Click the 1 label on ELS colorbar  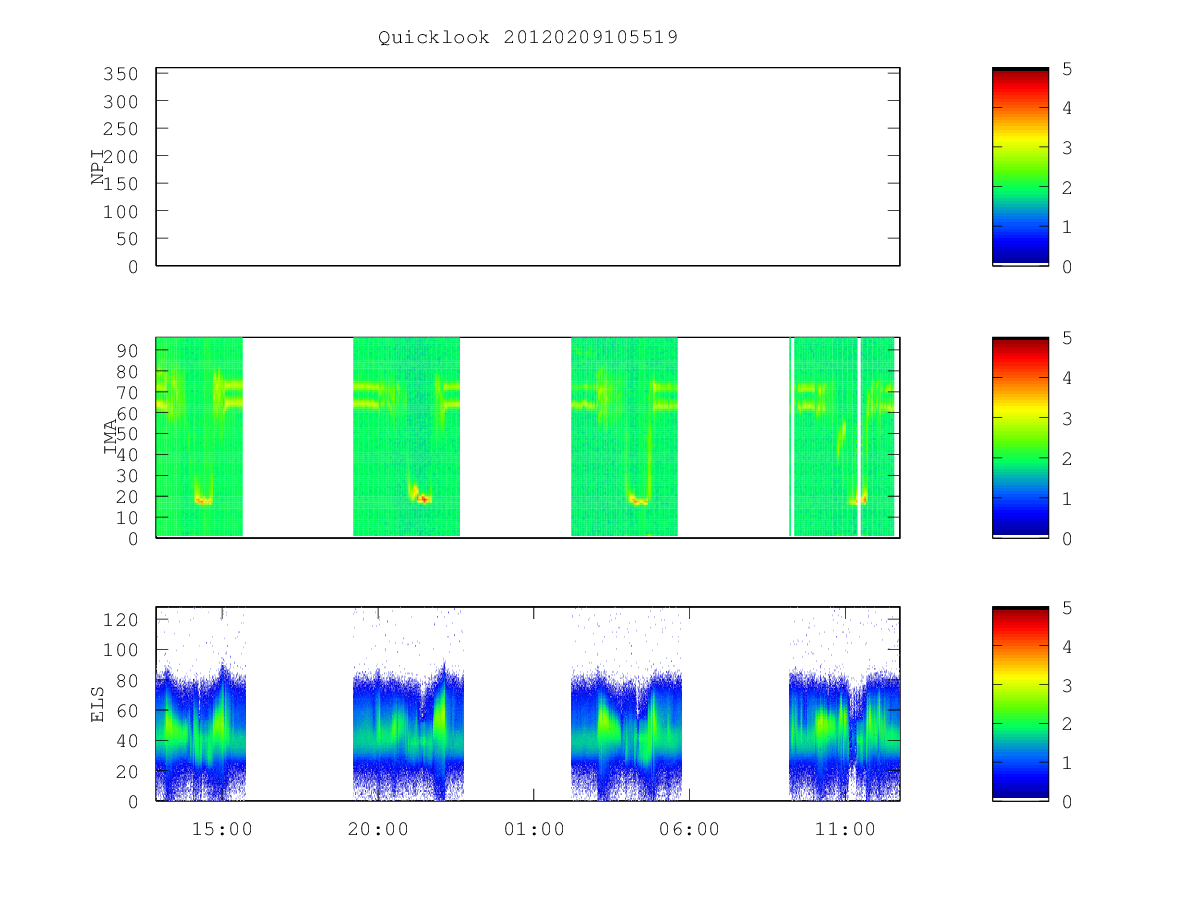point(1067,763)
